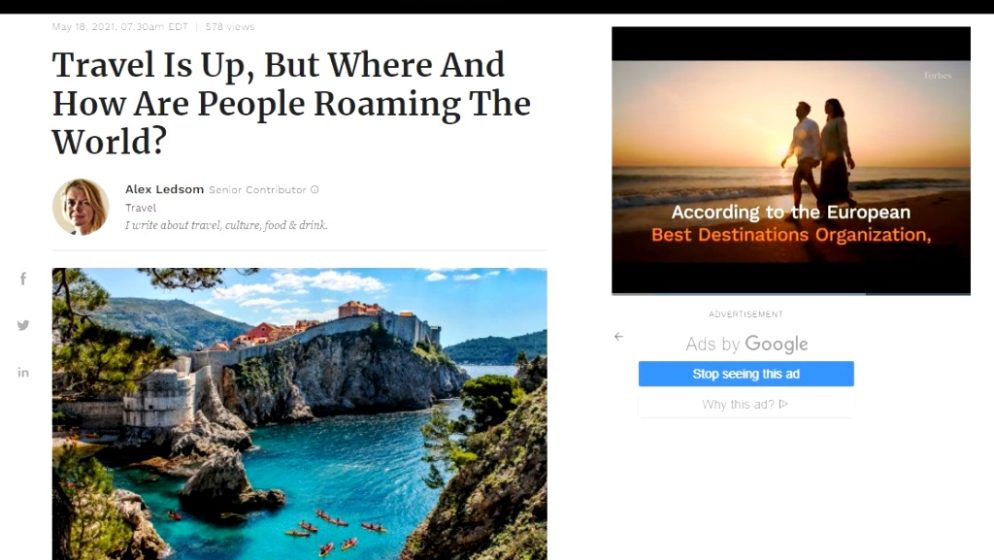Click the Senior Contributor label

(x=257, y=190)
